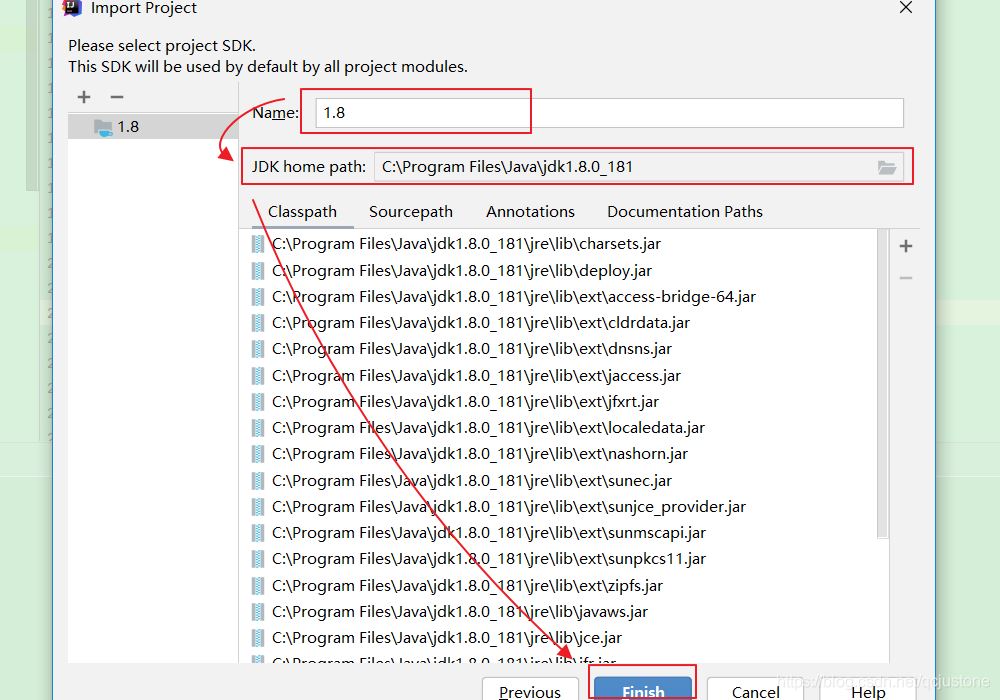Click the jar icon beside zipfs.jar
The width and height of the screenshot is (1000, 700).
[258, 586]
